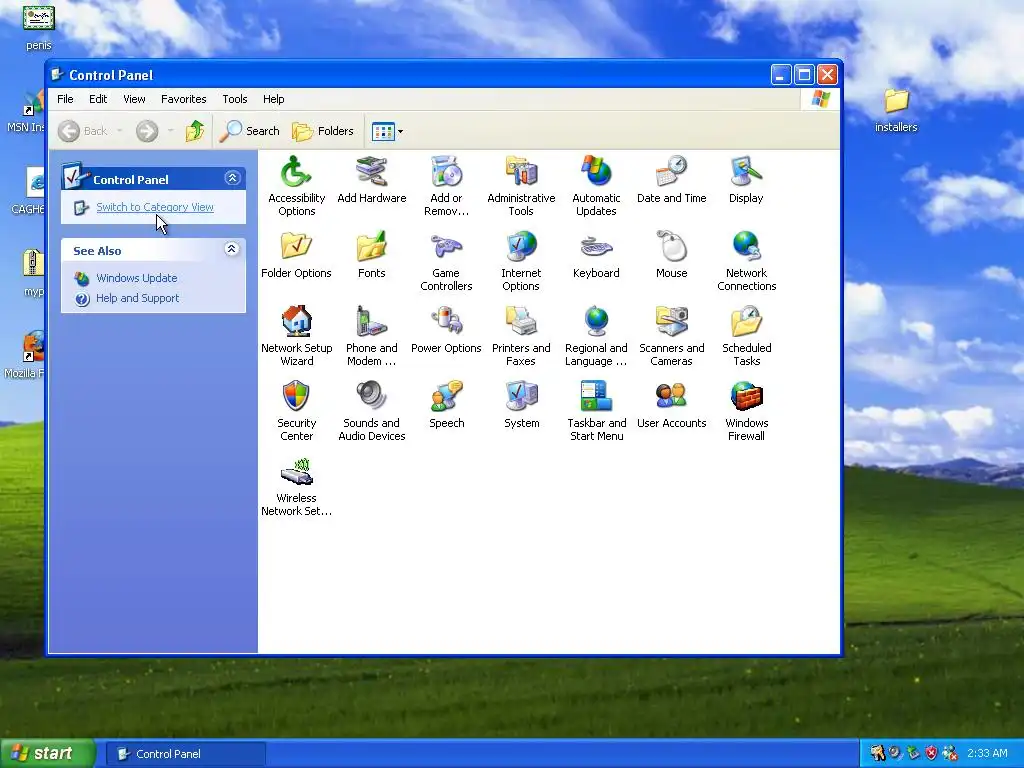Screen dimensions: 1024x768
Task: Maximize the Control Panel window
Action: pos(805,75)
